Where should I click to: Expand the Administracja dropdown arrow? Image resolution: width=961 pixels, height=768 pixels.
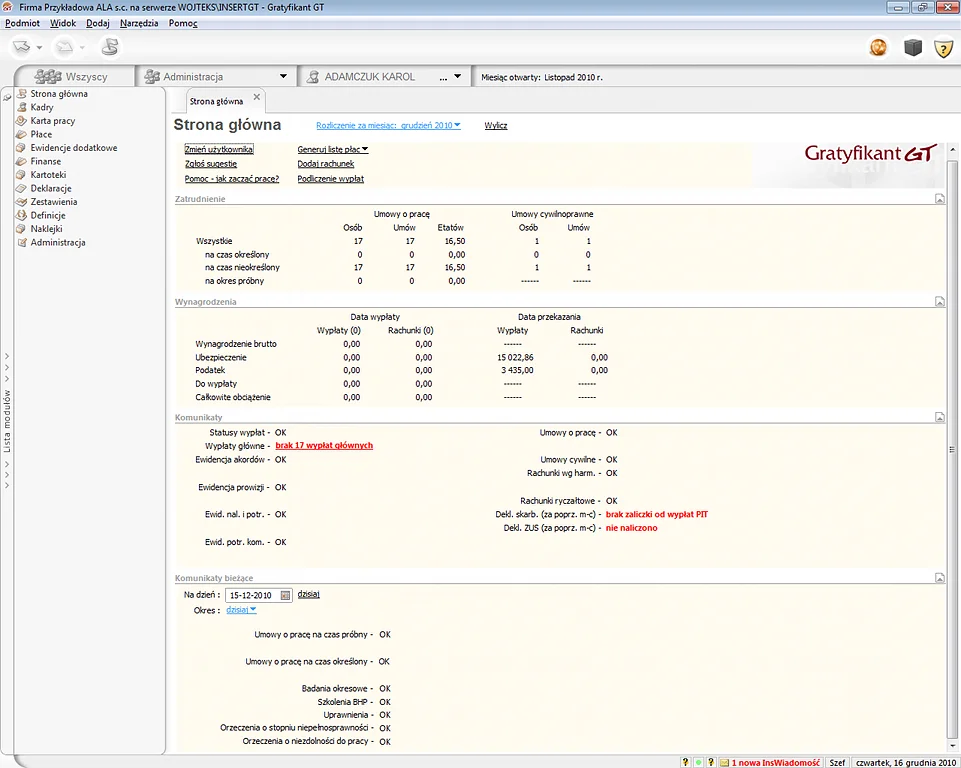click(x=283, y=77)
